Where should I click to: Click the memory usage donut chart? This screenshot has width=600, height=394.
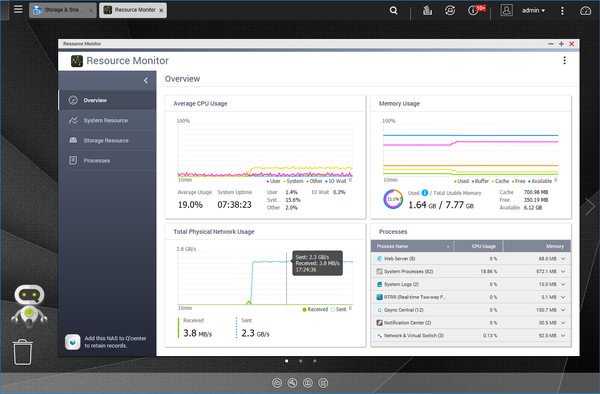[x=393, y=199]
